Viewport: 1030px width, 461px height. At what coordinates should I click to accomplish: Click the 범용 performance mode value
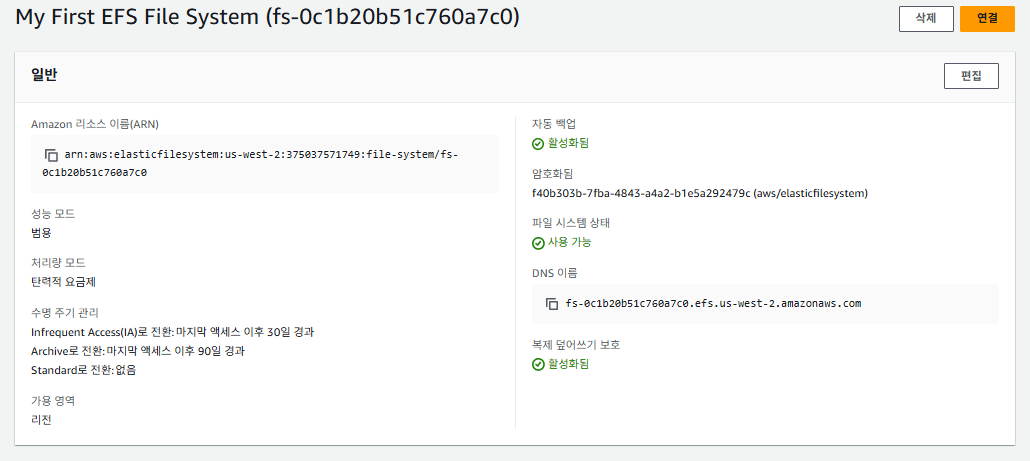(x=41, y=233)
